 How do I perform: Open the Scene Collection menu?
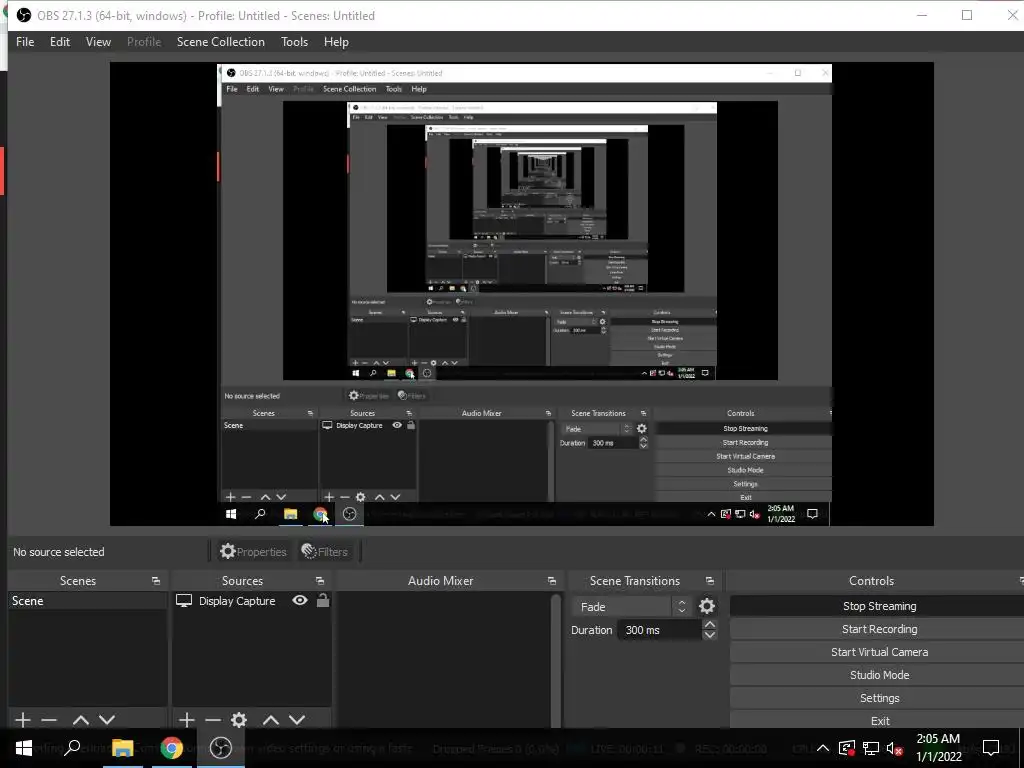221,42
